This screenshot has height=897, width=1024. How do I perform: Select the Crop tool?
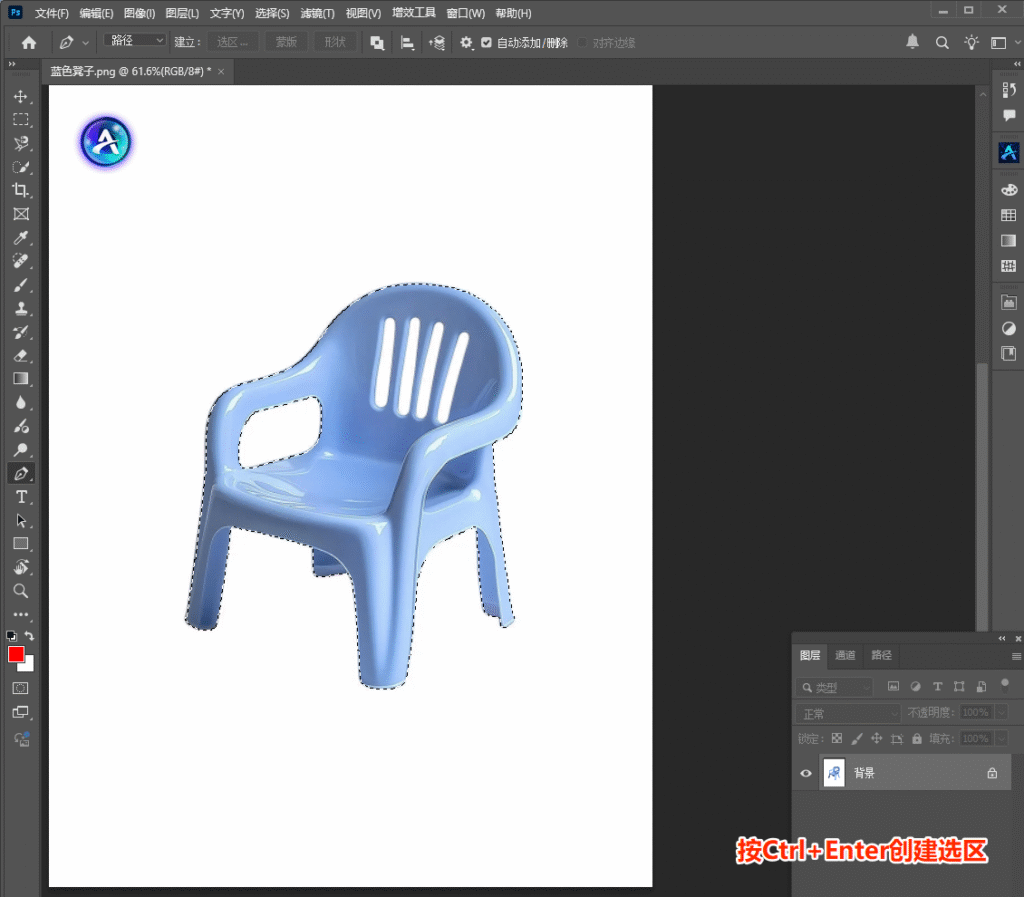[21, 191]
